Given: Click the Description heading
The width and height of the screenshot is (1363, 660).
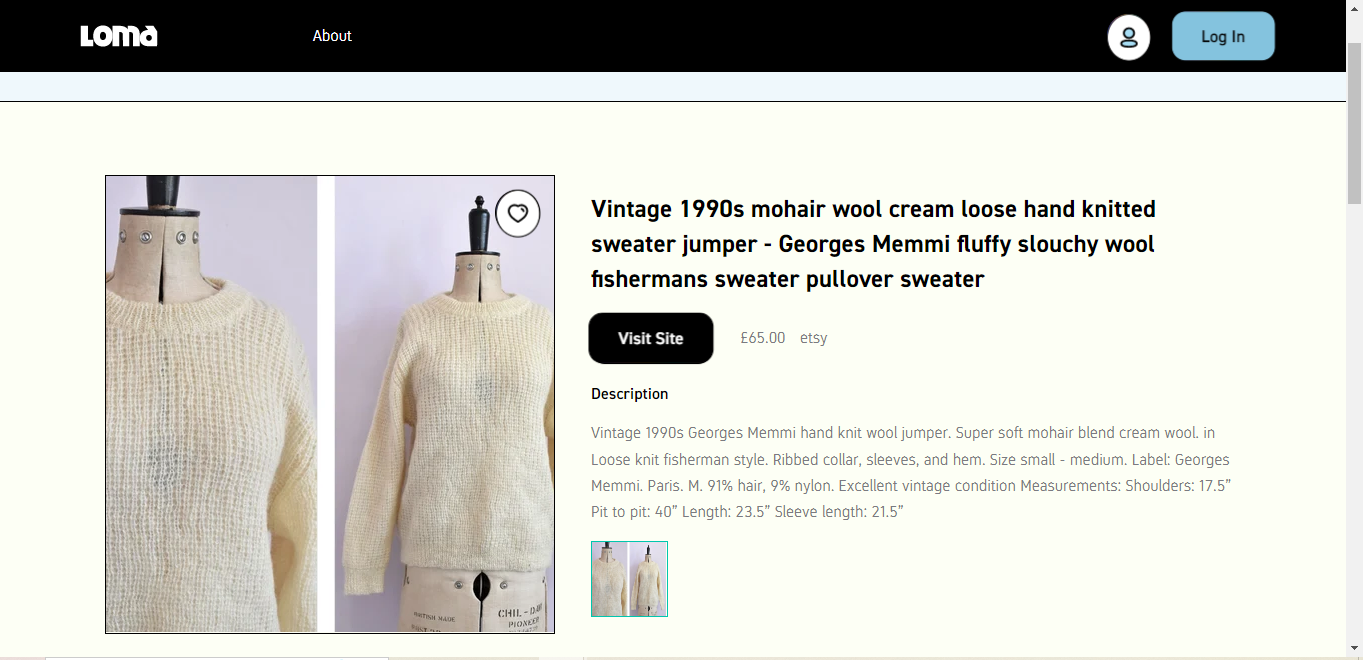Looking at the screenshot, I should [629, 394].
